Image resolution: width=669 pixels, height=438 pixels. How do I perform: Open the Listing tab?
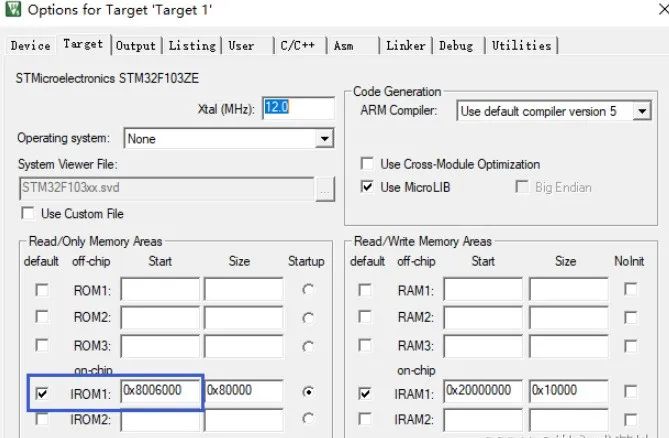click(x=192, y=45)
